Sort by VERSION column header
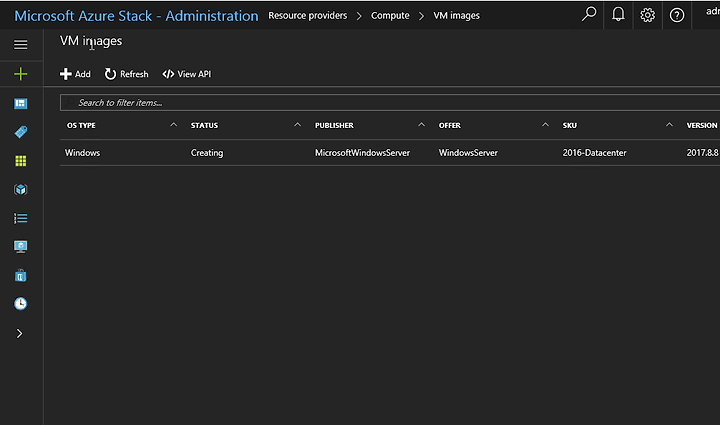Screen dimensions: 720x425 coord(702,125)
